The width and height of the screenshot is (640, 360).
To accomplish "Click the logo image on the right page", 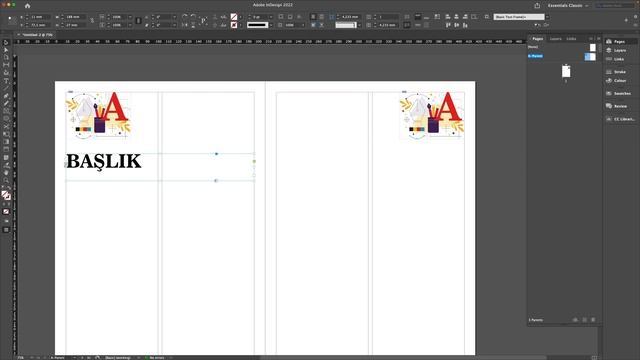I will [432, 116].
